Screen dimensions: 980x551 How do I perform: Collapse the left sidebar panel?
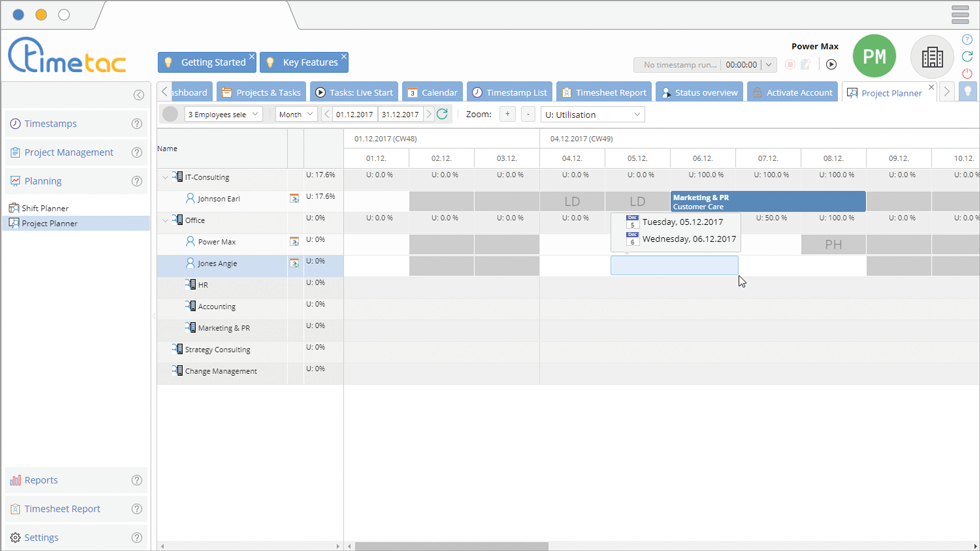(x=139, y=95)
